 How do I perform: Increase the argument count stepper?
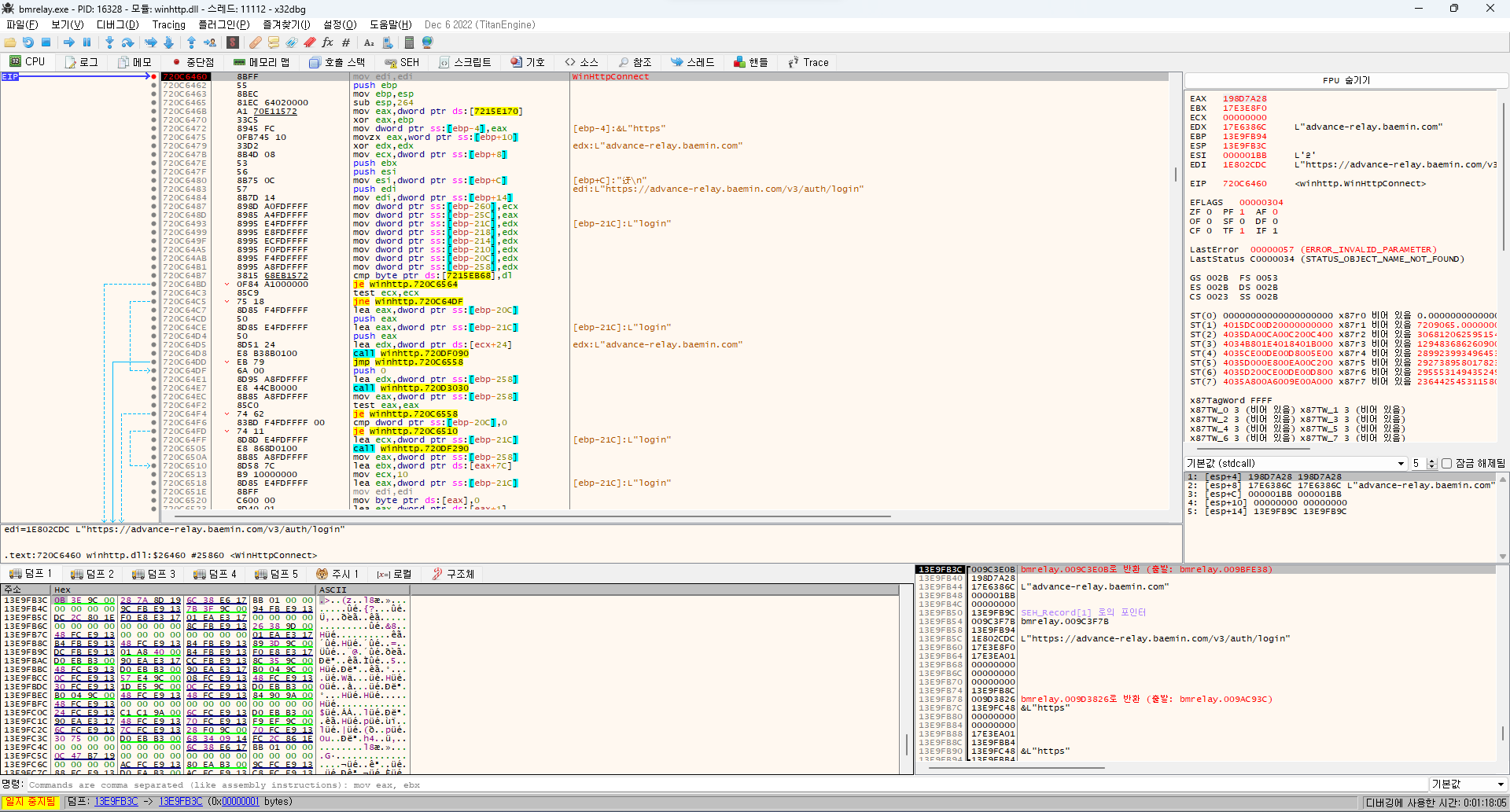pyautogui.click(x=1431, y=461)
